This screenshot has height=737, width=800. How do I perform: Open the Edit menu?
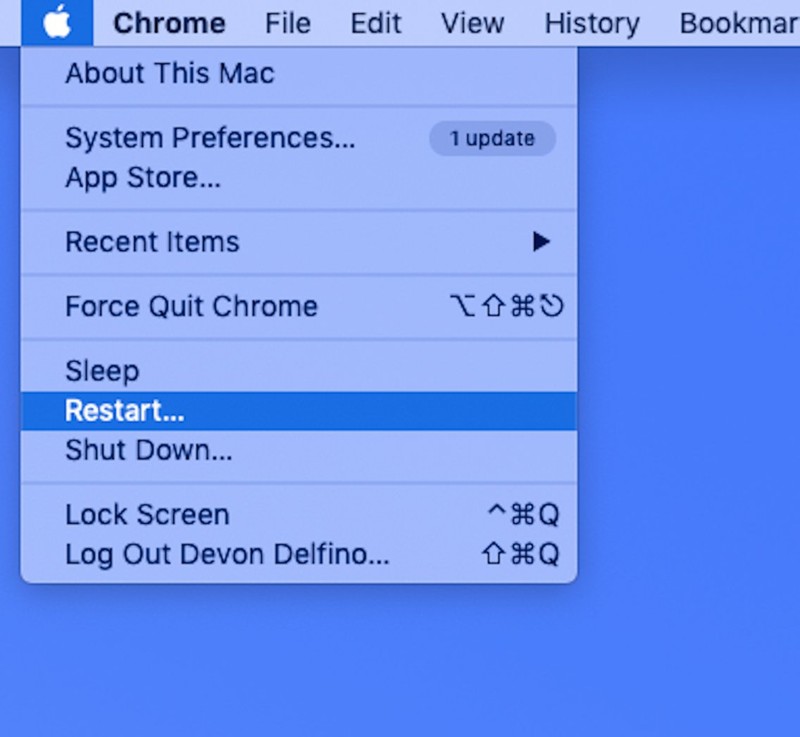[x=376, y=23]
